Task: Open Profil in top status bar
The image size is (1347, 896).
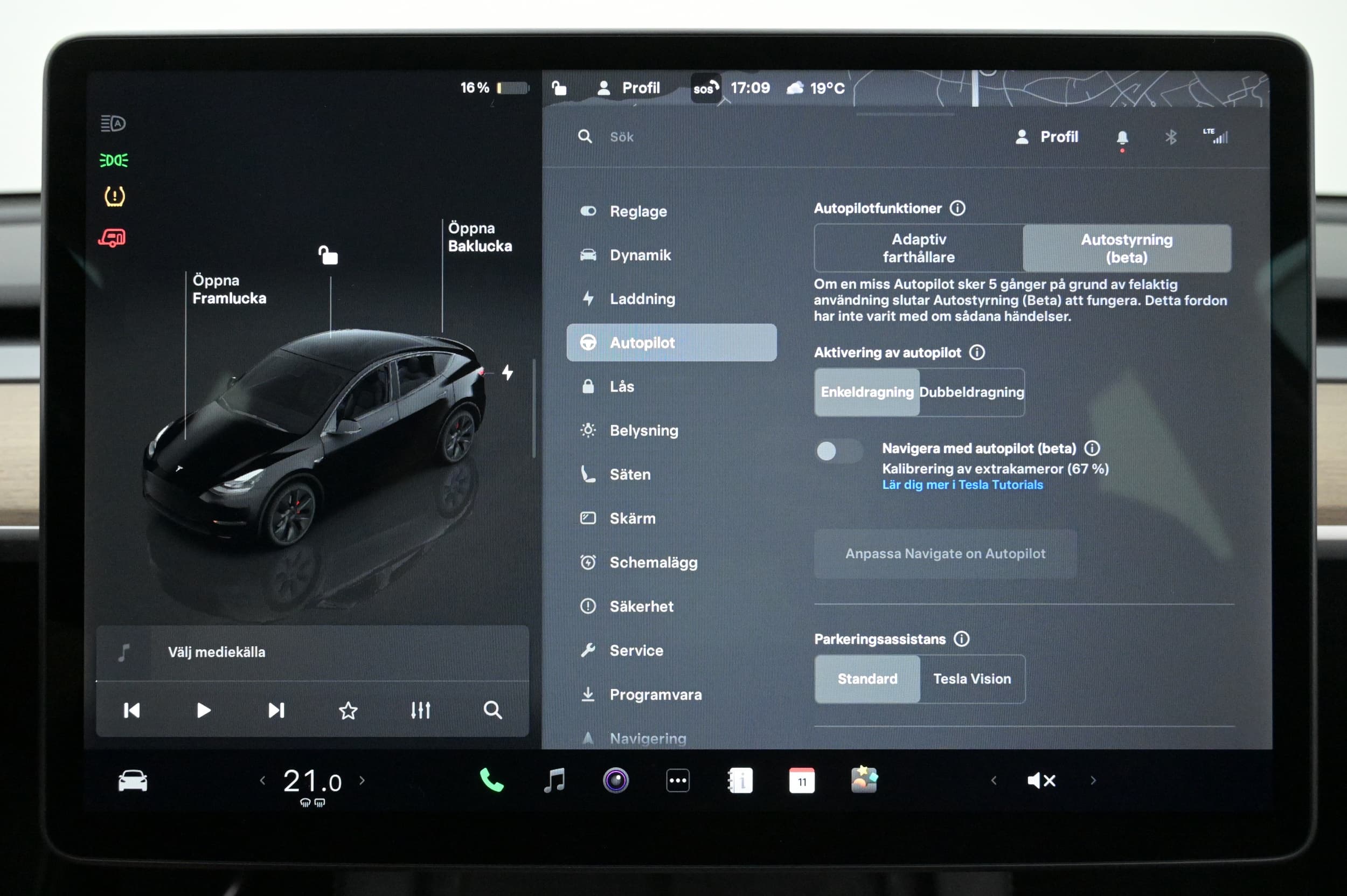Action: click(628, 88)
